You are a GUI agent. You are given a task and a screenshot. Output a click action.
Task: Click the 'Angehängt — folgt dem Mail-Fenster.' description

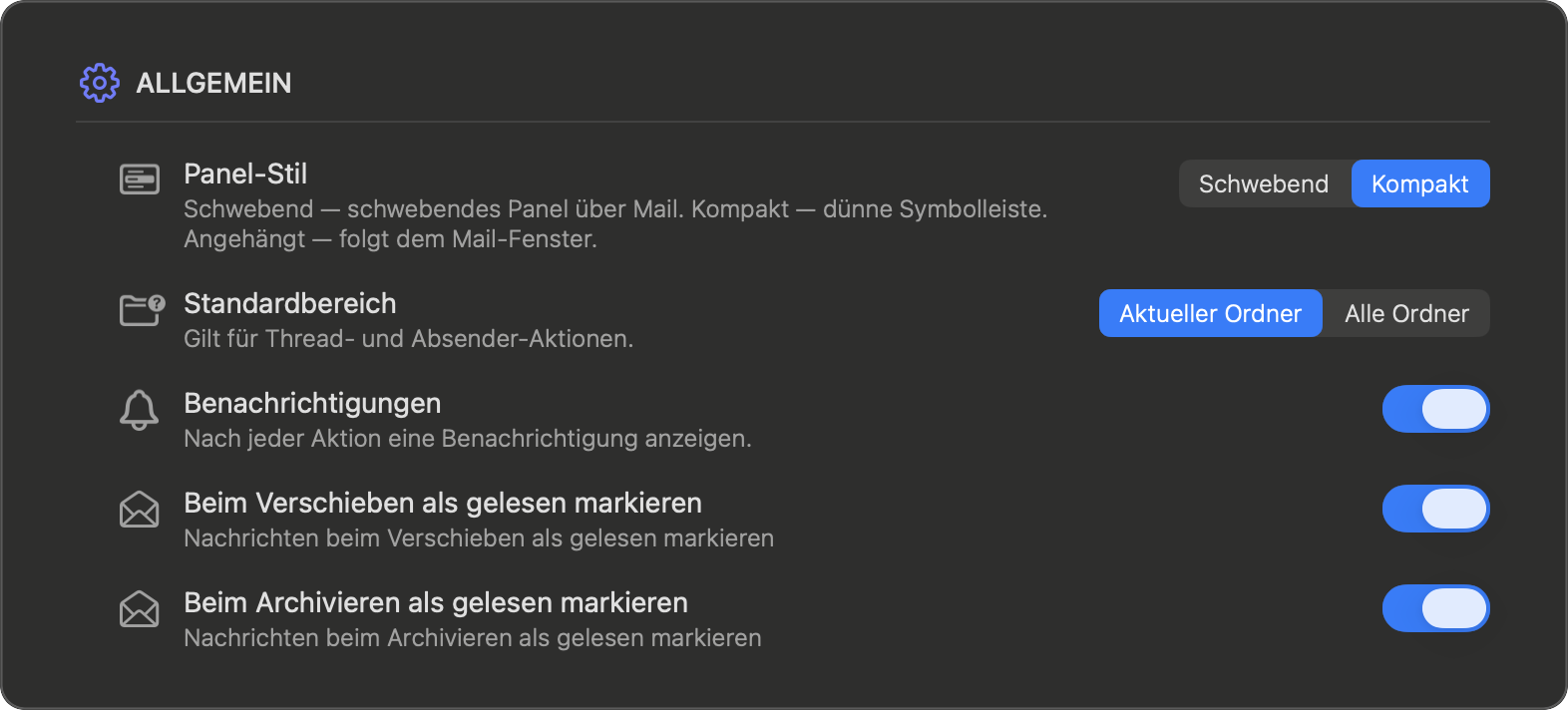[390, 239]
